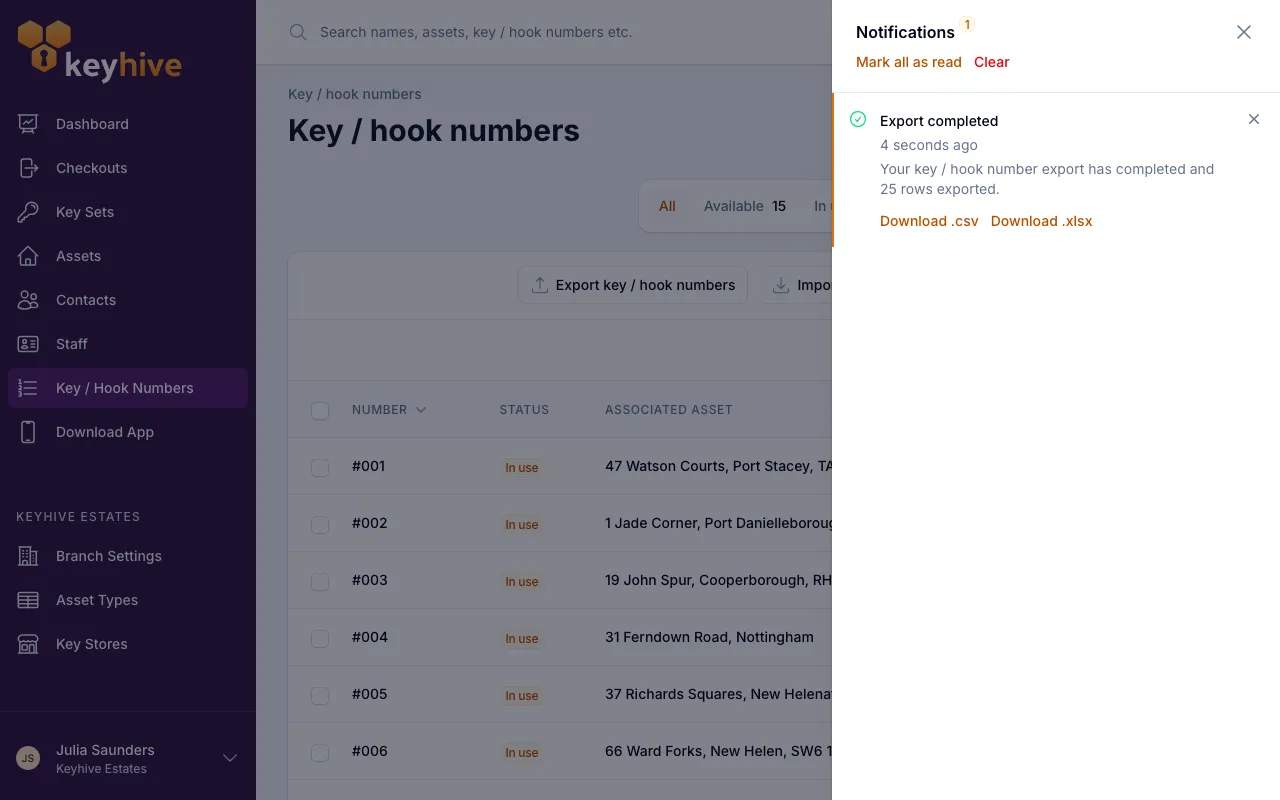This screenshot has width=1280, height=800.
Task: Select the Available filter tab
Action: tap(744, 206)
